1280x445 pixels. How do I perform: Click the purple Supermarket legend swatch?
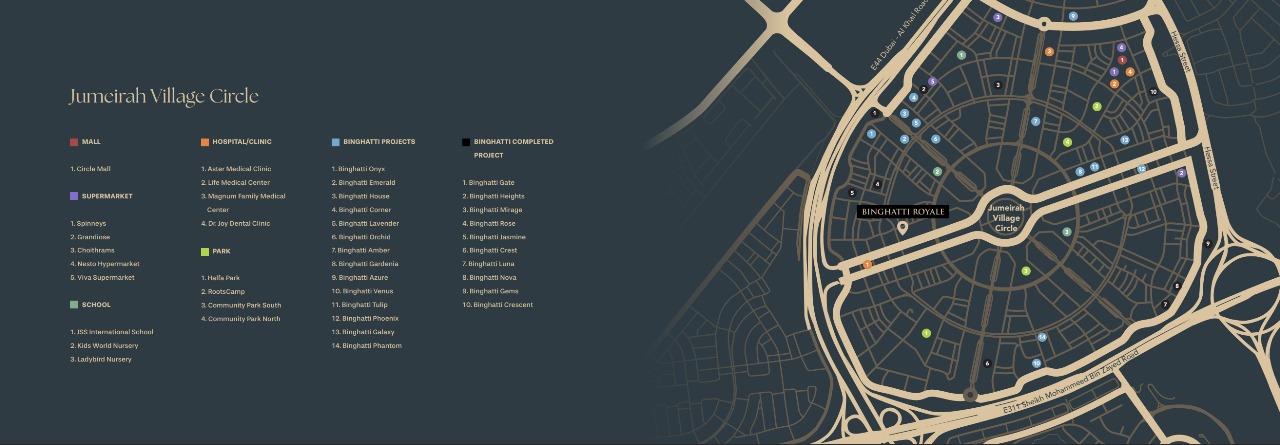(74, 196)
